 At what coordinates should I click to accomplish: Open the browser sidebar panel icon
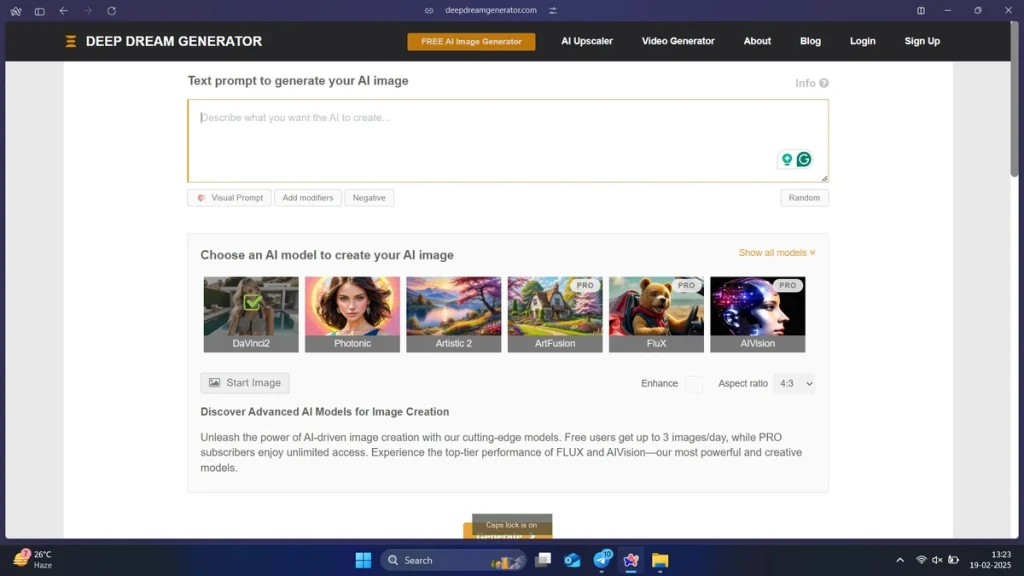(x=40, y=11)
